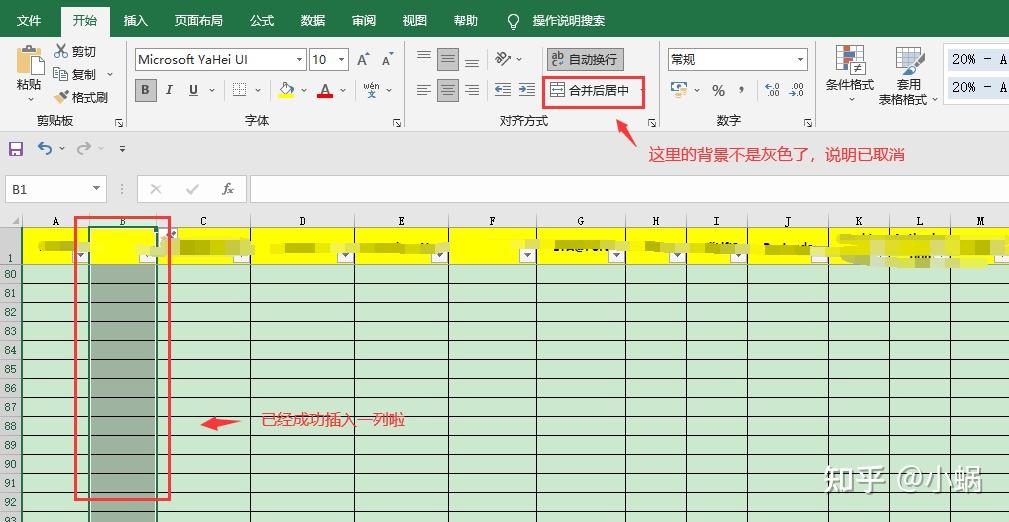Increase font size with larger A
The height and width of the screenshot is (522, 1009).
coord(363,60)
